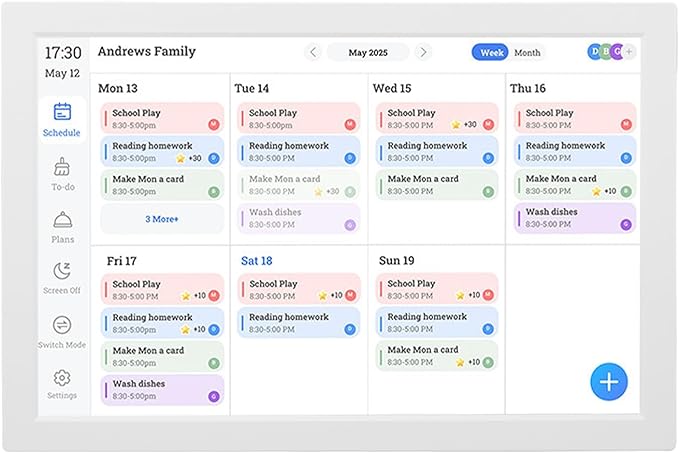Open the Settings gear icon
Screen dimensions: 679x453
pyautogui.click(x=62, y=378)
